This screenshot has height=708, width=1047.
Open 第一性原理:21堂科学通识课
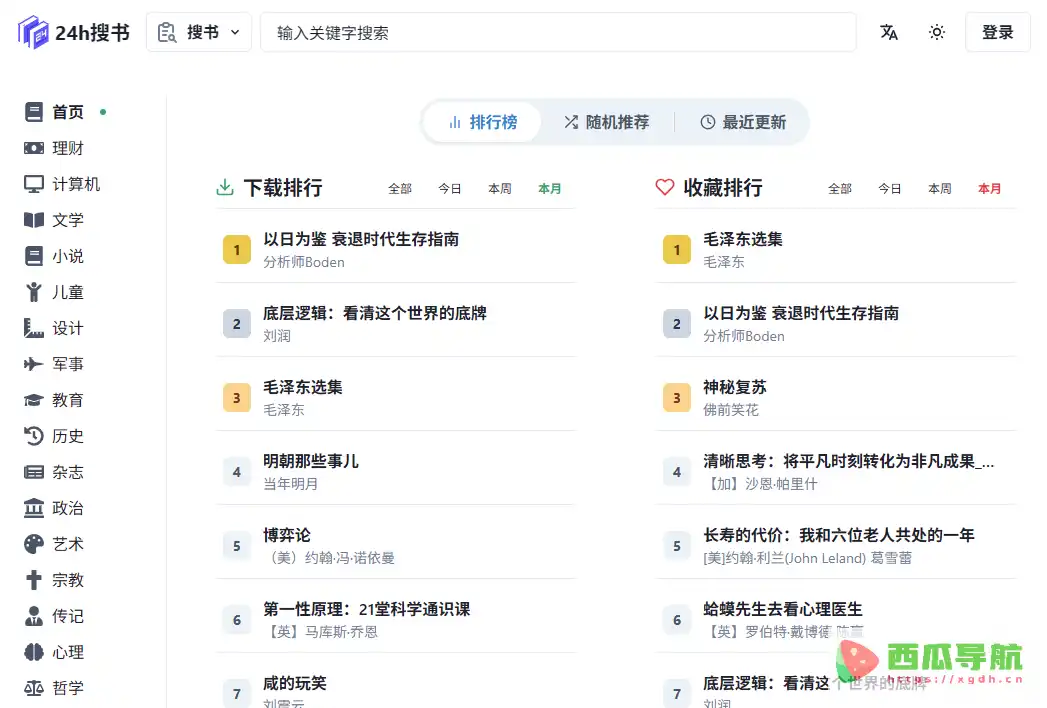tap(367, 610)
